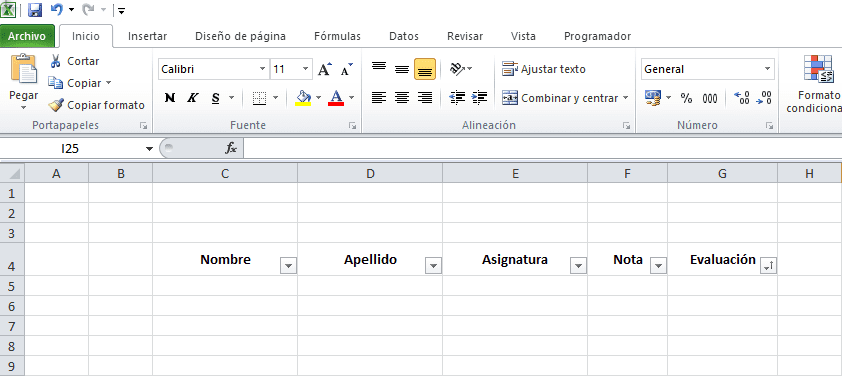Open the Número dialog launcher
This screenshot has width=842, height=376.
pos(770,126)
